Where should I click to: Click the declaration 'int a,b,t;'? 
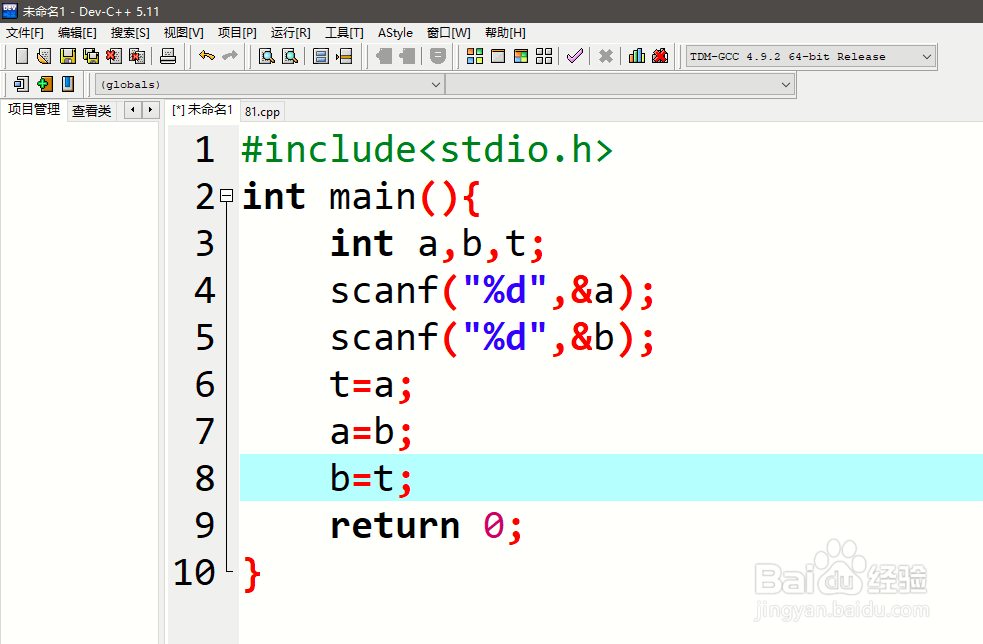(438, 244)
